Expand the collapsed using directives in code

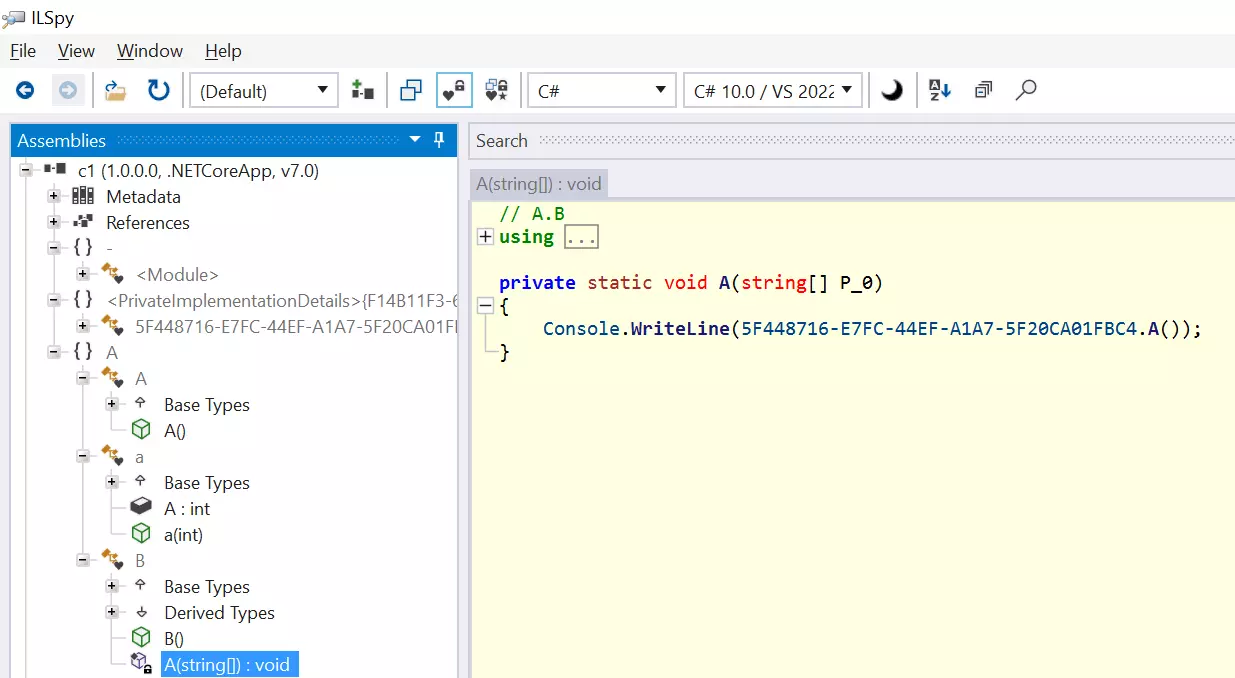(485, 237)
